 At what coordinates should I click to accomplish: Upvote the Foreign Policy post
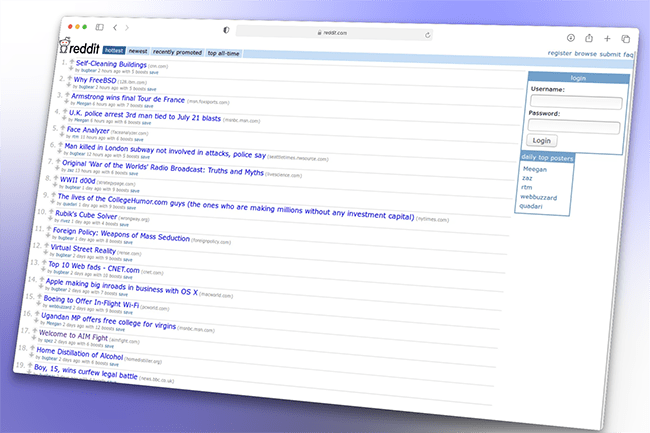coord(49,229)
